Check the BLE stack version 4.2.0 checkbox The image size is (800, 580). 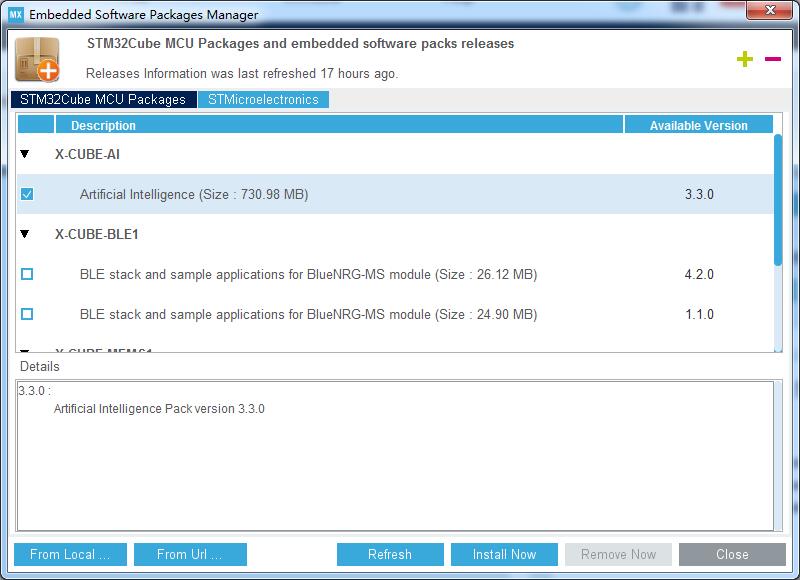[x=27, y=274]
